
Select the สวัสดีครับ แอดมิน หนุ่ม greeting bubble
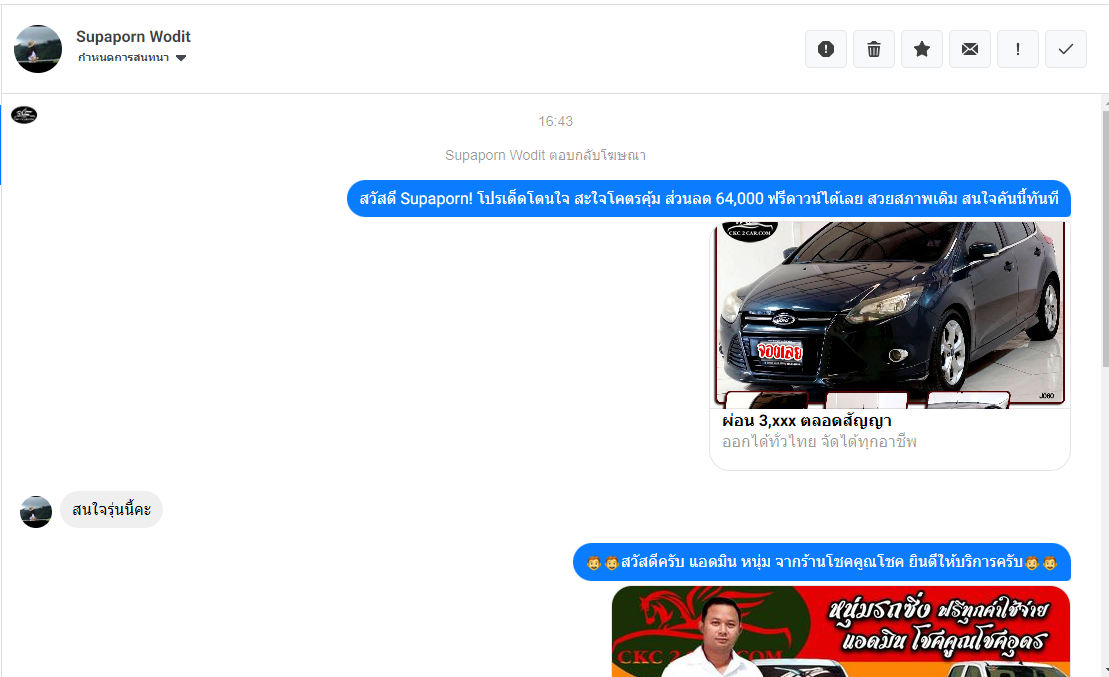coord(822,562)
